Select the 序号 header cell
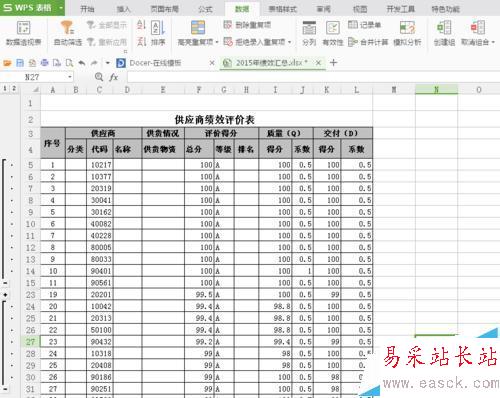The height and width of the screenshot is (398, 500). (53, 143)
